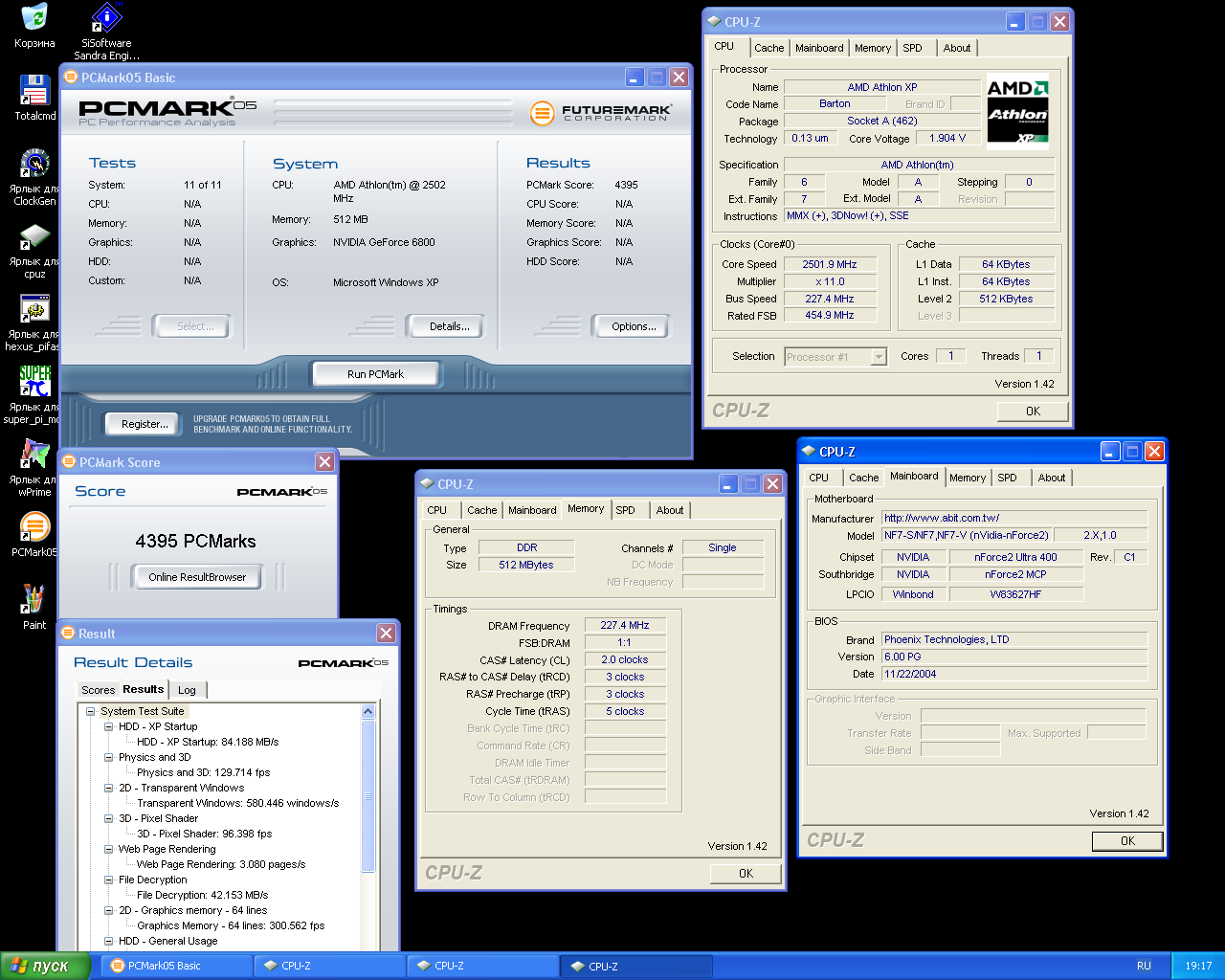The width and height of the screenshot is (1225, 980).
Task: Collapse the Physics and 3D node
Action: [x=109, y=757]
